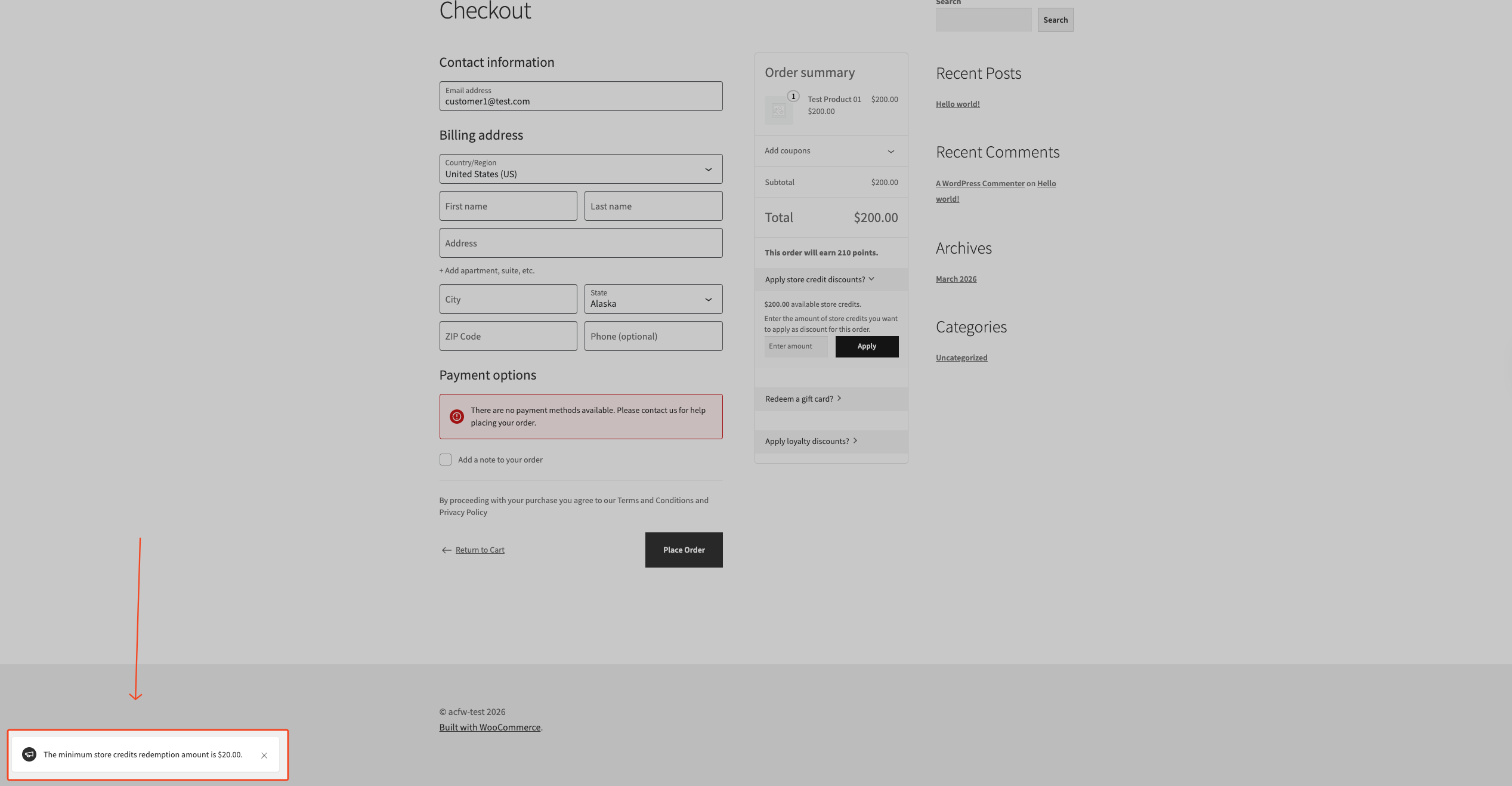
Task: Click '+ Add apartment, suite, etc.'
Action: click(x=487, y=270)
